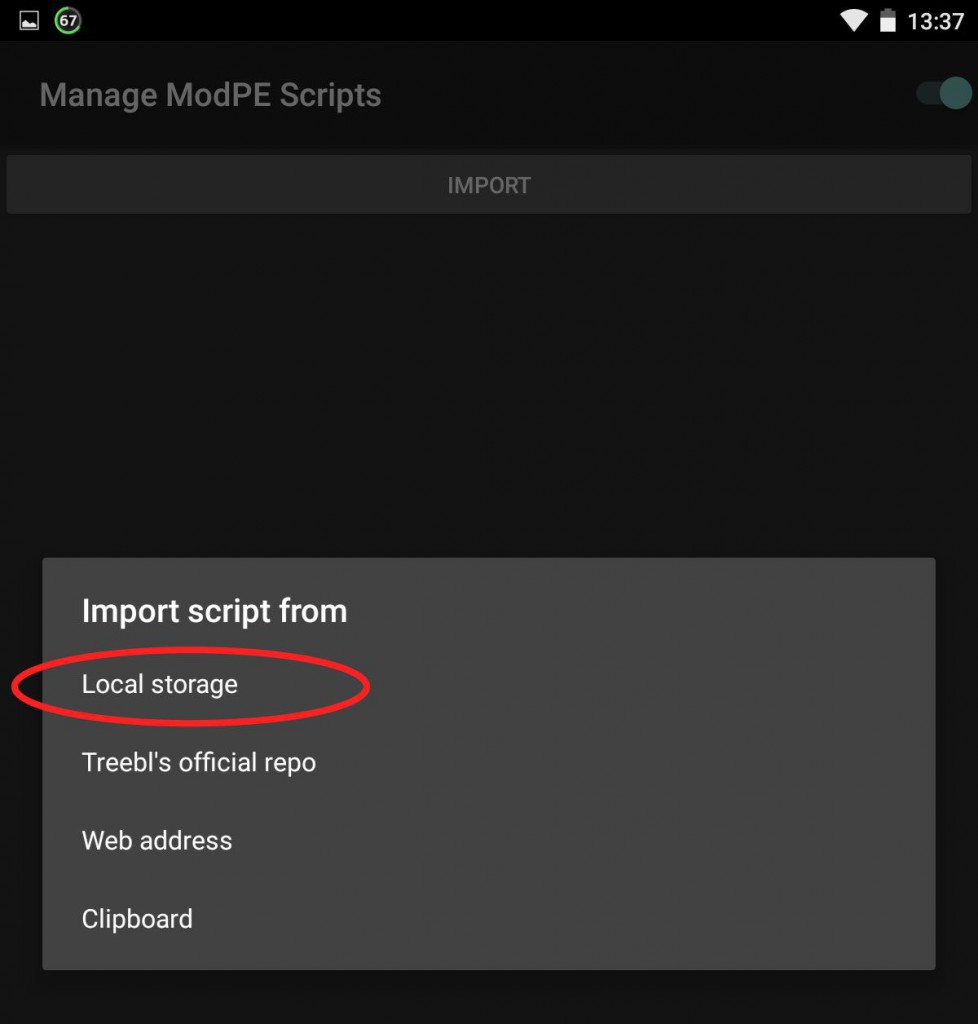Viewport: 978px width, 1024px height.
Task: Click the IMPORT button
Action: (489, 185)
